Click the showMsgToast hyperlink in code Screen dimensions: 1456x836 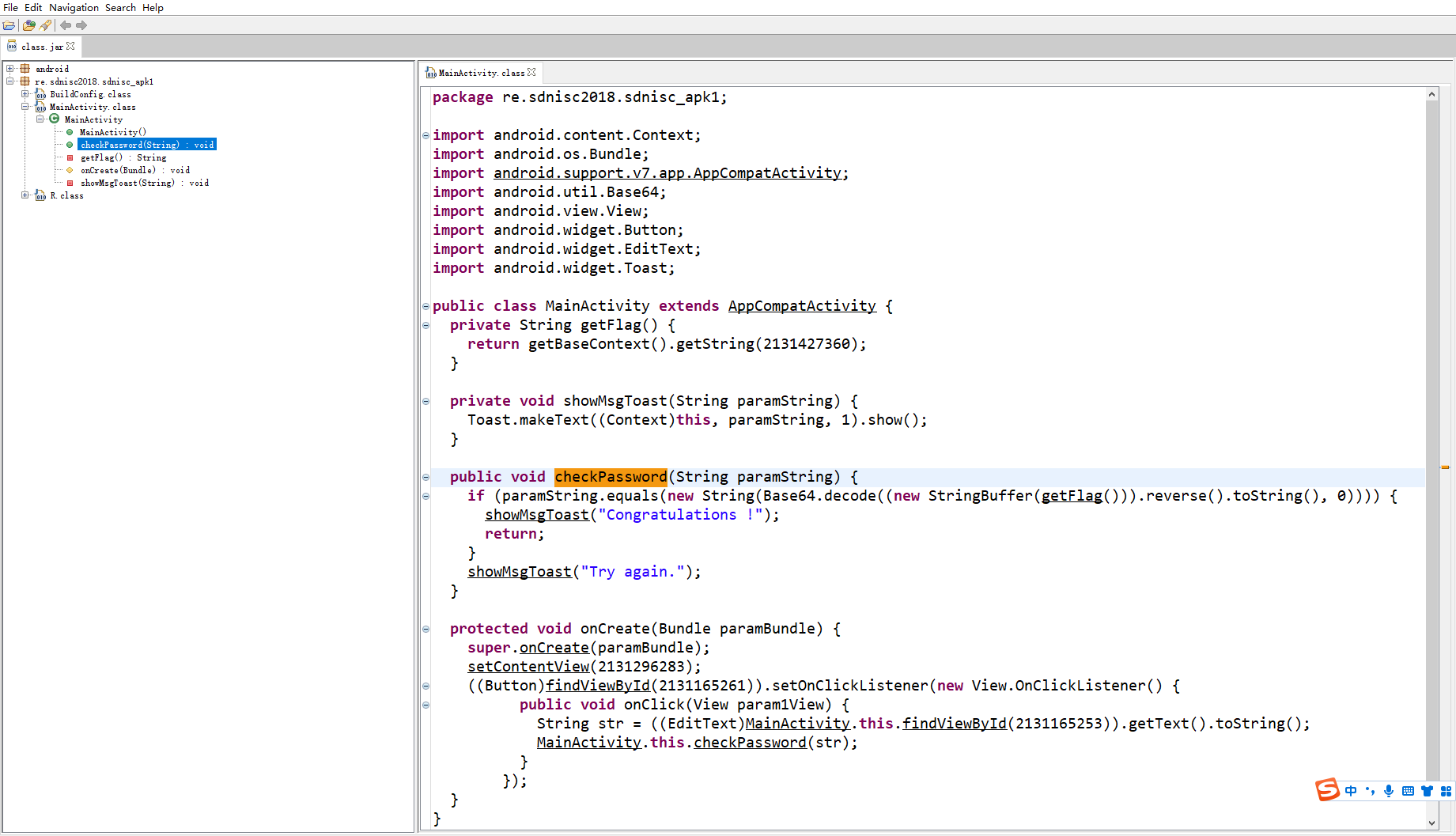[x=536, y=514]
